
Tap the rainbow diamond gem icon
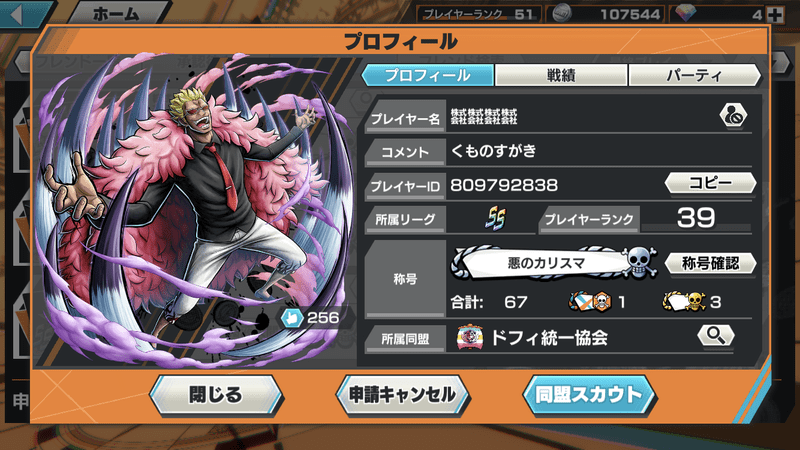pos(685,13)
